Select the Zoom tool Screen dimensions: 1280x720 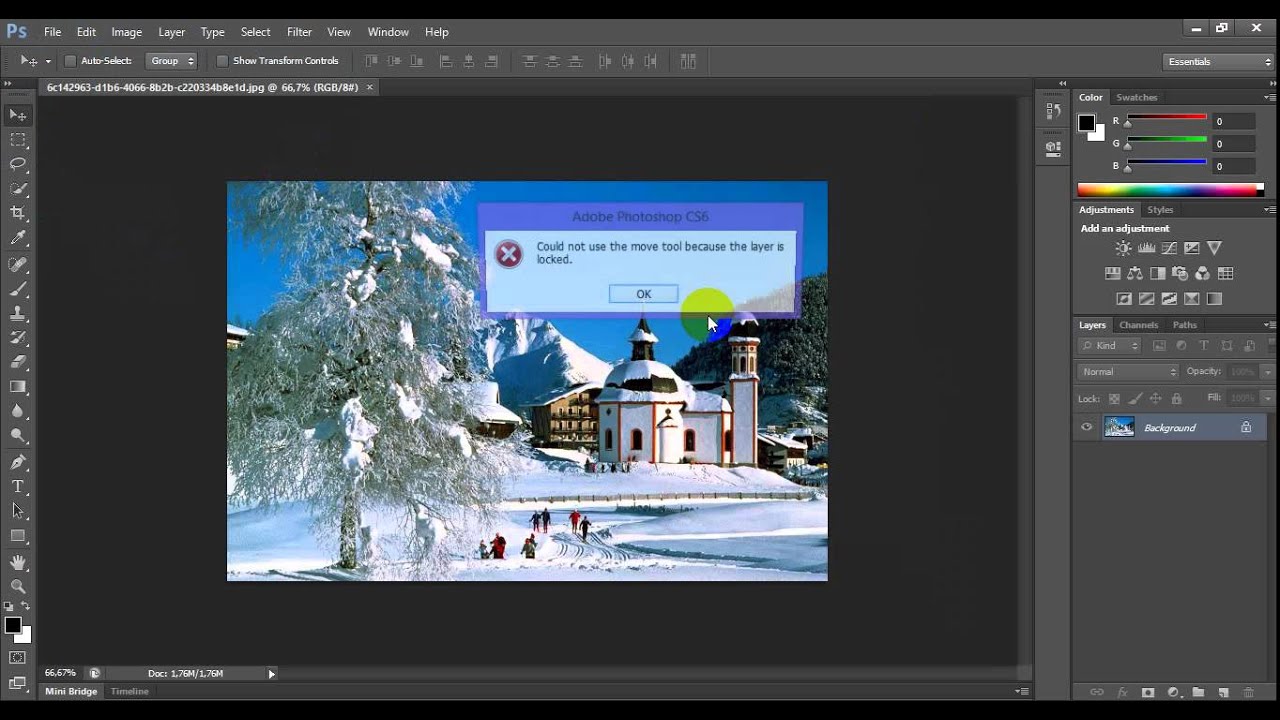[18, 587]
